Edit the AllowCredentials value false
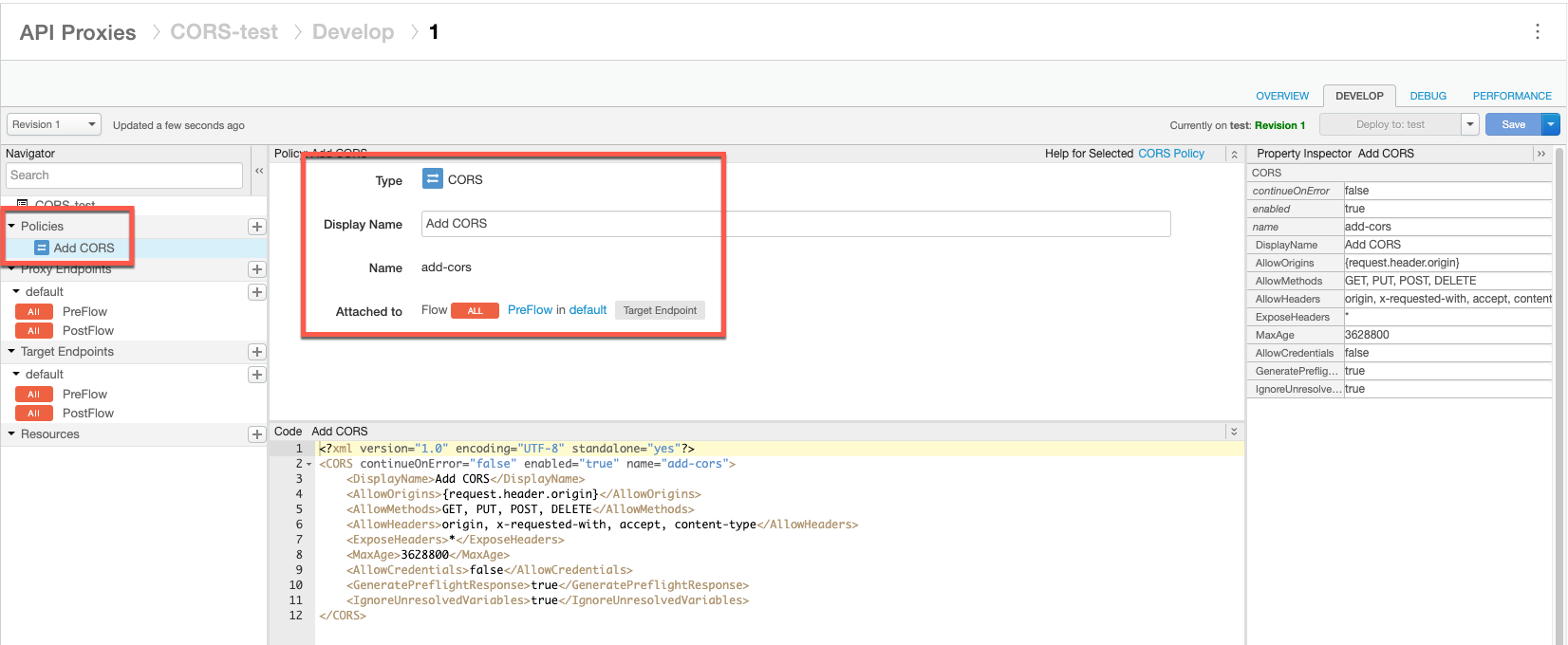This screenshot has height=645, width=1568. (1447, 353)
